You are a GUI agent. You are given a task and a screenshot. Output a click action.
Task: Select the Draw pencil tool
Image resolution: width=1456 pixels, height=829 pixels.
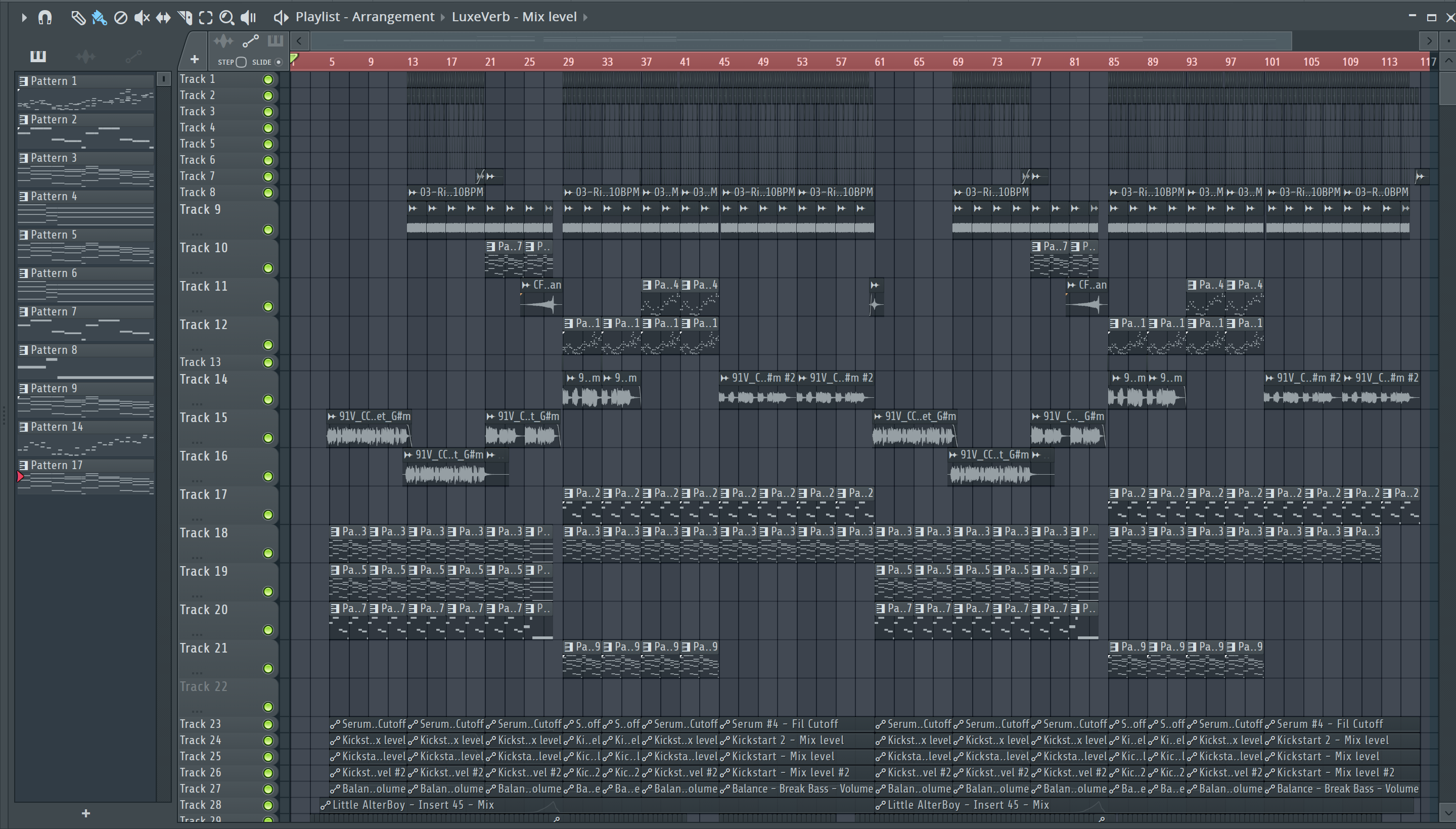click(x=78, y=18)
